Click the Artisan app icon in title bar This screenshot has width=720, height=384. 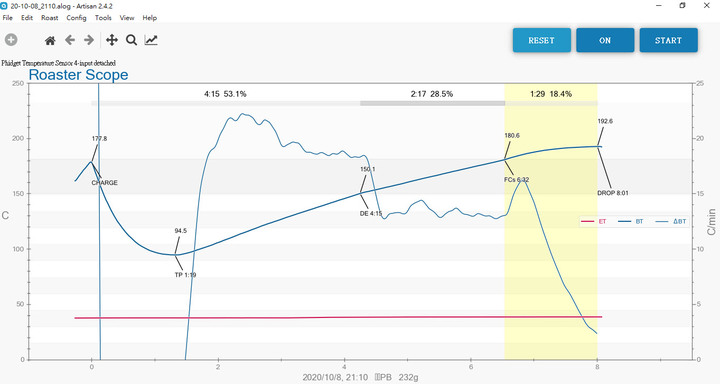(x=4, y=6)
